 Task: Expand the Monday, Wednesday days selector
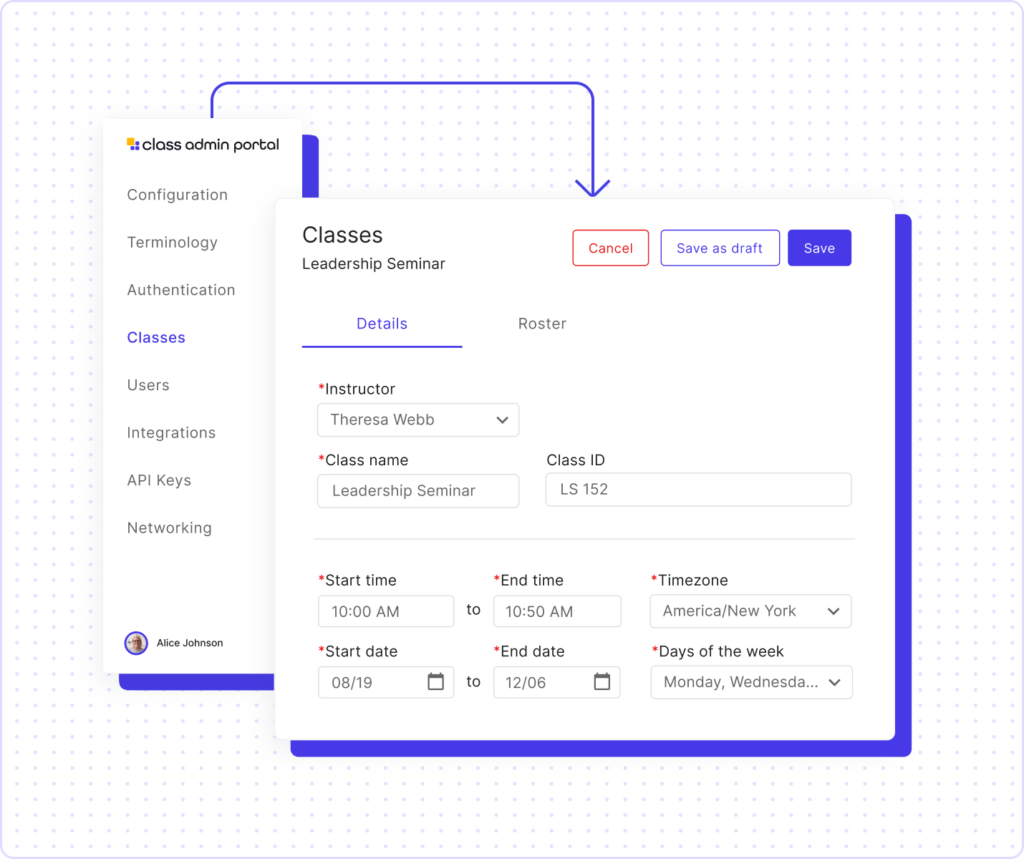[x=750, y=682]
